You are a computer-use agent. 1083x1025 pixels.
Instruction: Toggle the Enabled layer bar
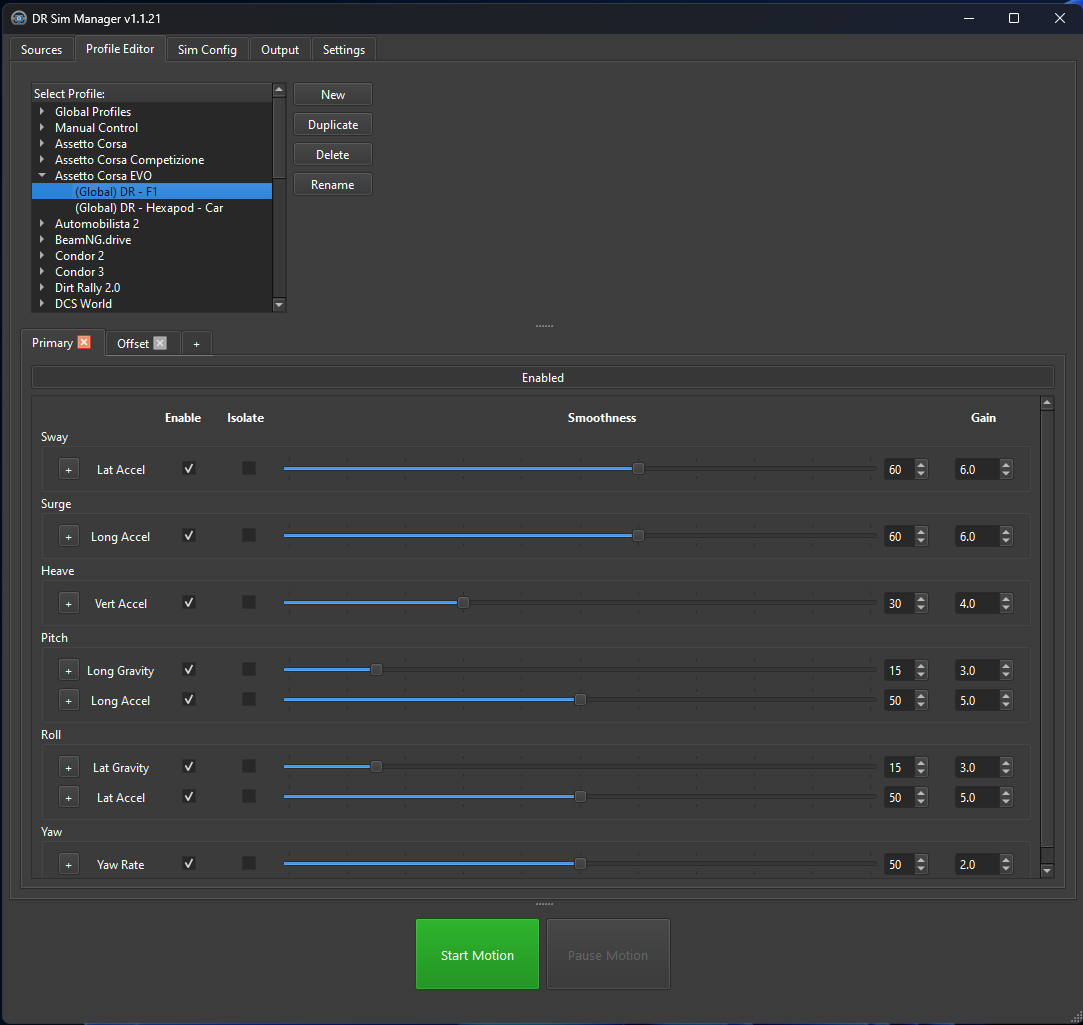(542, 378)
